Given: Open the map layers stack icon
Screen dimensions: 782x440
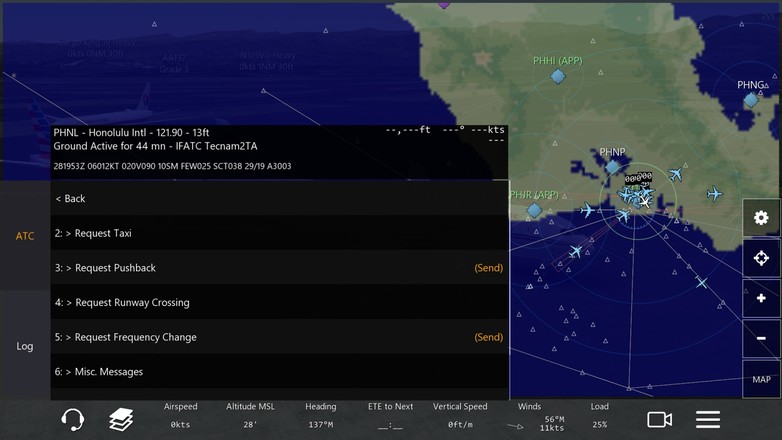Looking at the screenshot, I should click(121, 419).
